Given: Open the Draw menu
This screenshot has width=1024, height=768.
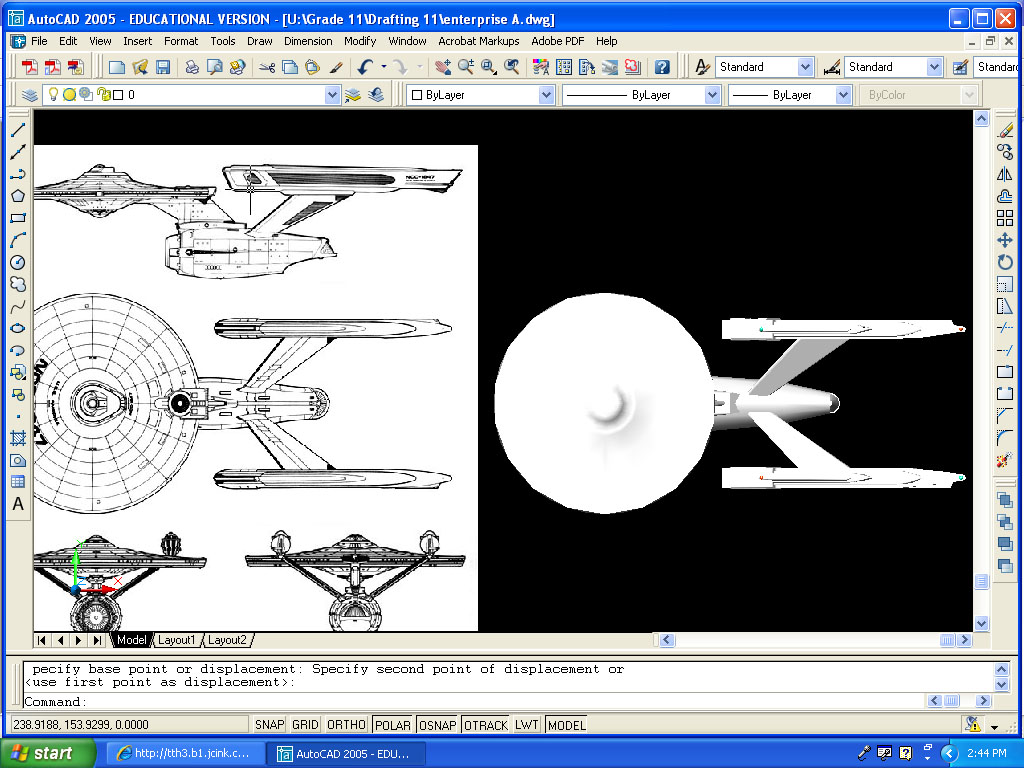Looking at the screenshot, I should pos(259,41).
